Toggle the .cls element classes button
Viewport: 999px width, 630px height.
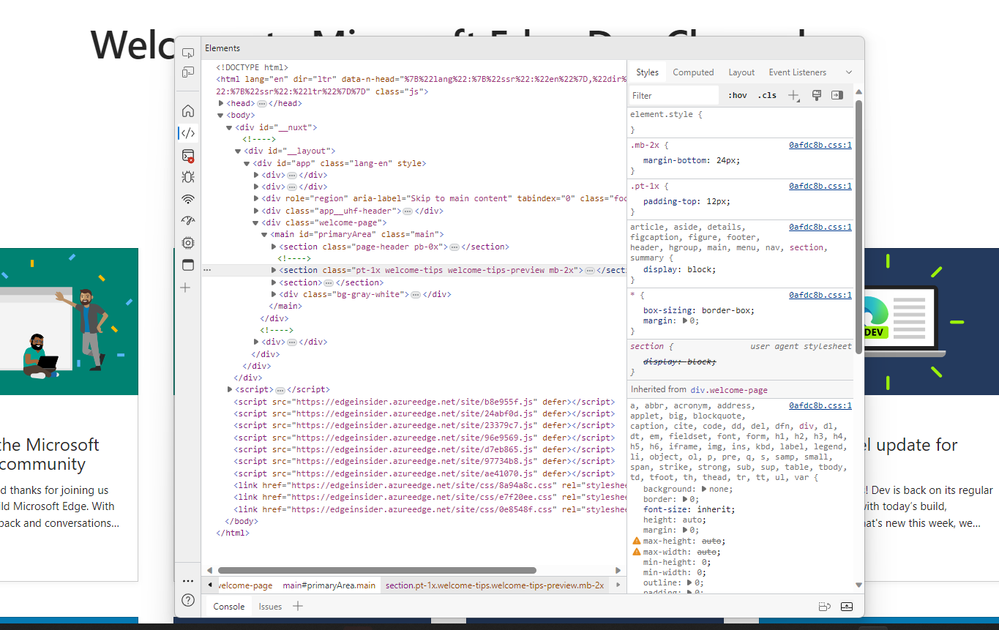767,96
